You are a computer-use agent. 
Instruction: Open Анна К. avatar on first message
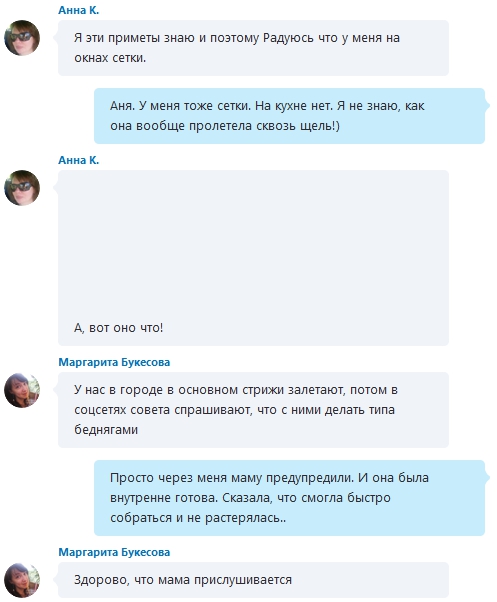click(x=22, y=38)
